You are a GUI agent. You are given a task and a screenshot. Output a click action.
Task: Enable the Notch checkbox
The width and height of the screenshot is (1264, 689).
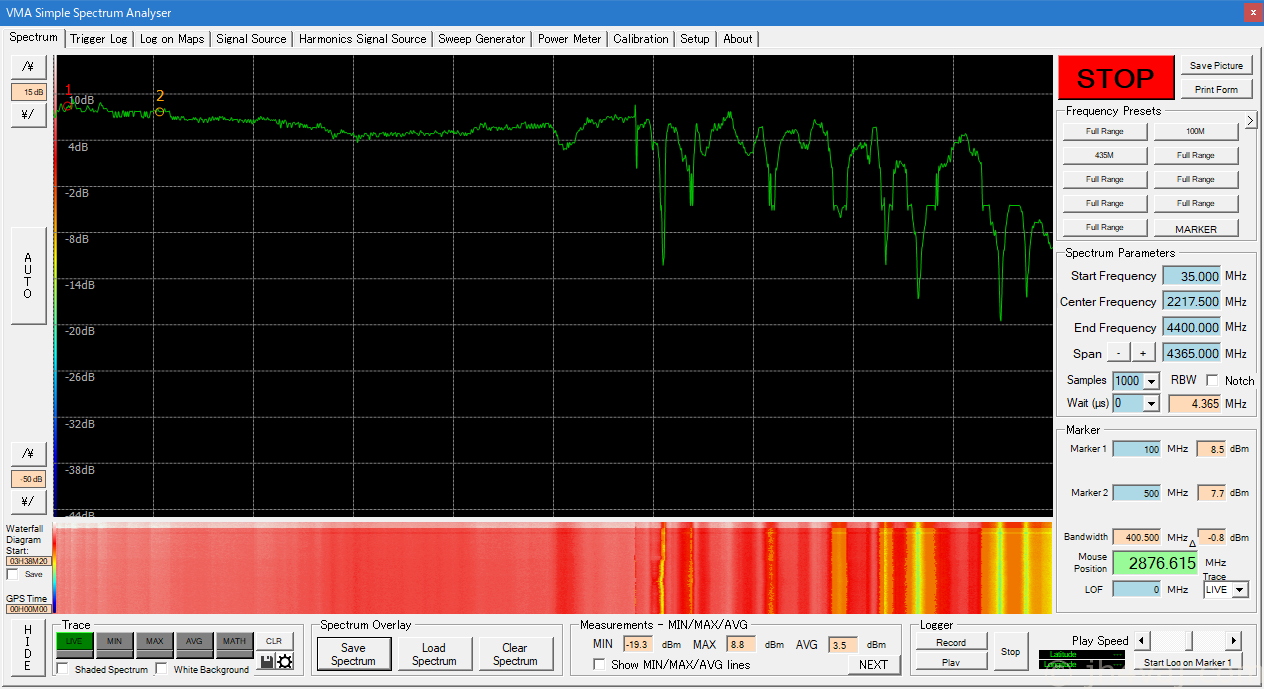[x=1212, y=380]
